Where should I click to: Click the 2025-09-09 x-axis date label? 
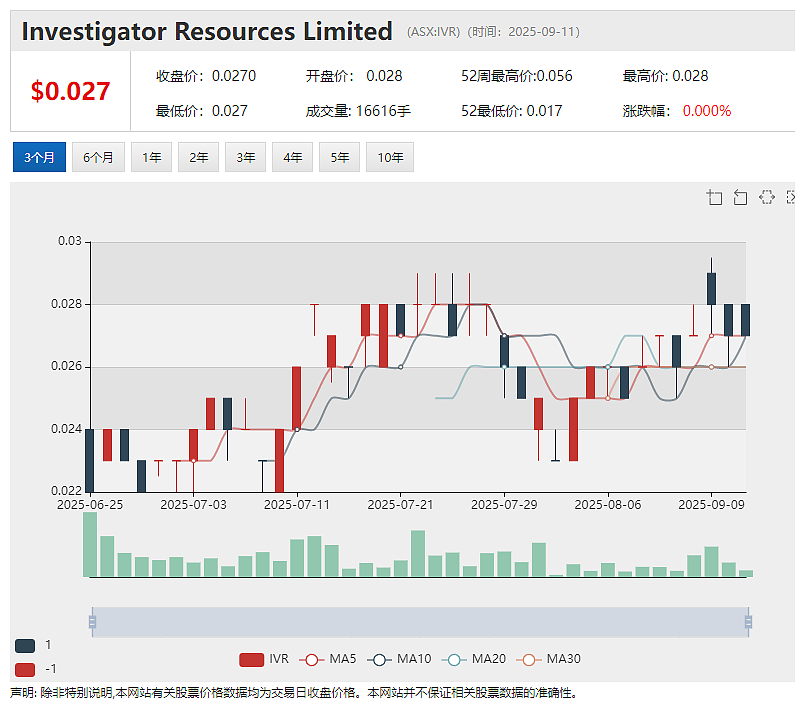[x=711, y=505]
